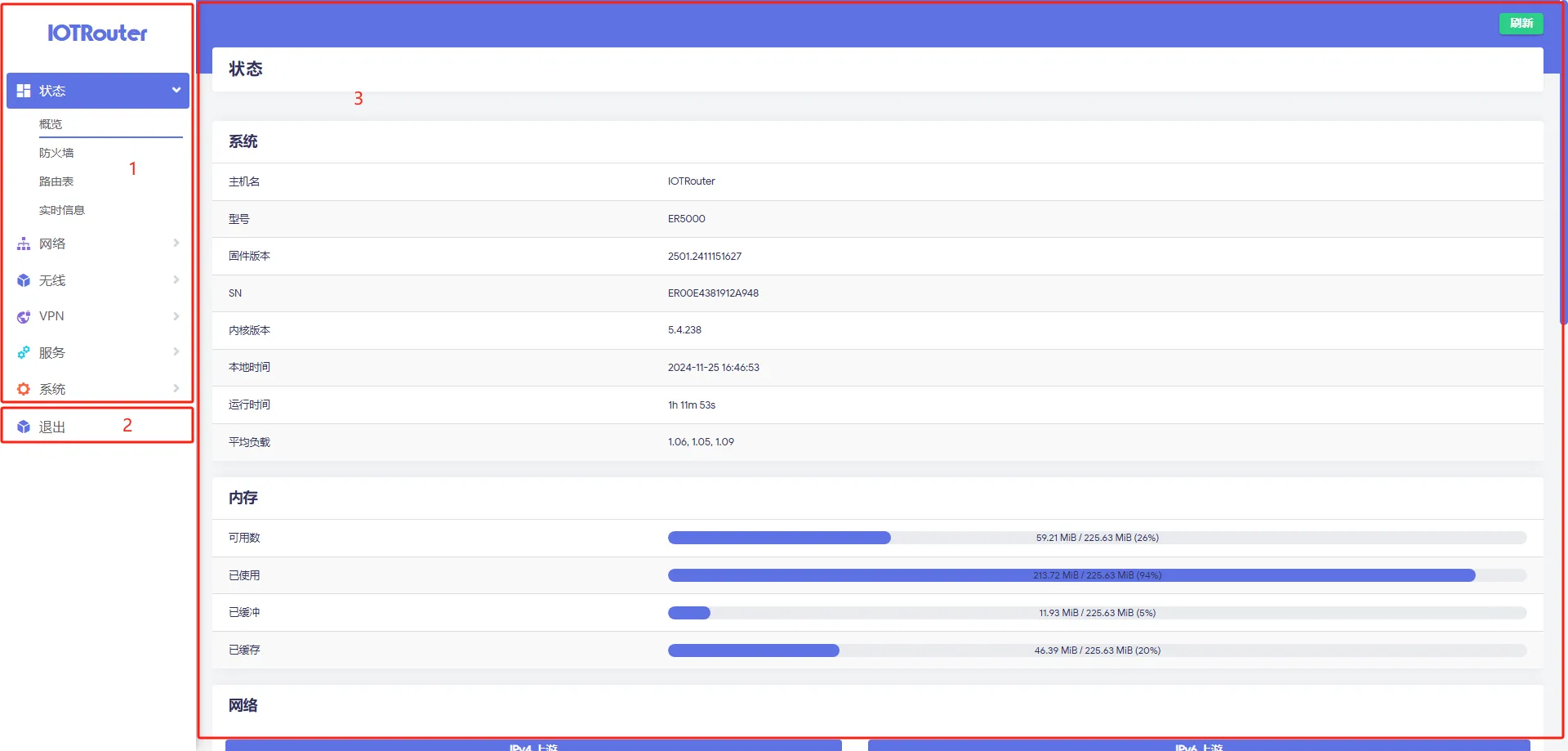The height and width of the screenshot is (751, 1568).
Task: Open the 防火墙 submenu item
Action: coord(56,153)
